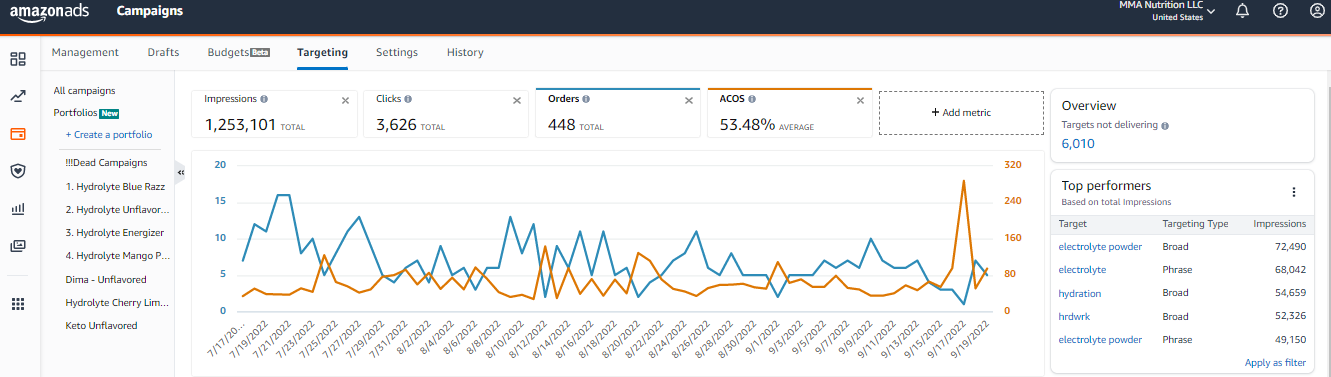Open the help question mark icon
This screenshot has height=377, width=1331.
click(1280, 11)
